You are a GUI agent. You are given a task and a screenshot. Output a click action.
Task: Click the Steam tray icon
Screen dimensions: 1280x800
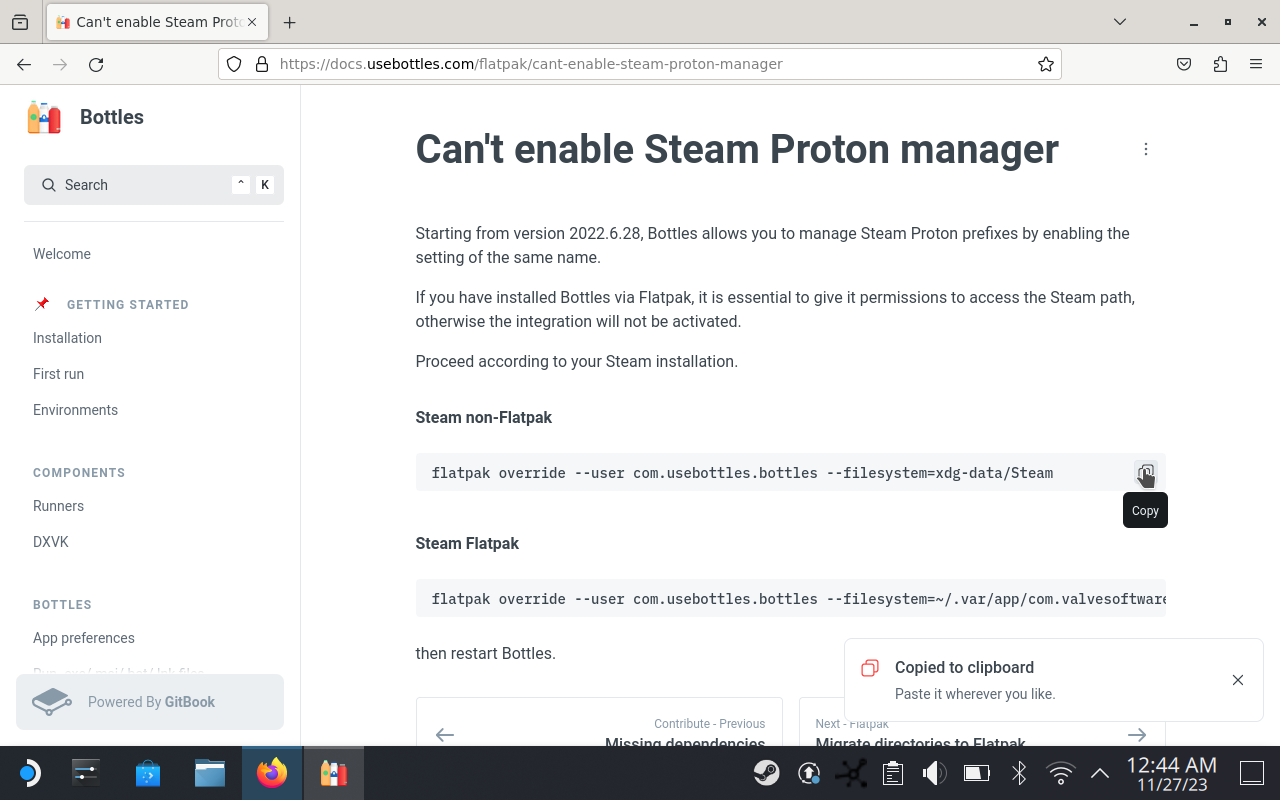click(767, 773)
